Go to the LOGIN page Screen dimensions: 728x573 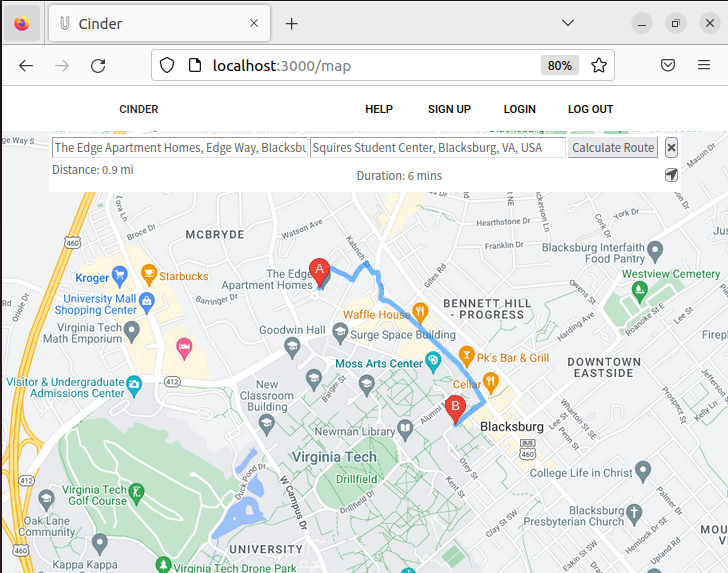pyautogui.click(x=520, y=109)
